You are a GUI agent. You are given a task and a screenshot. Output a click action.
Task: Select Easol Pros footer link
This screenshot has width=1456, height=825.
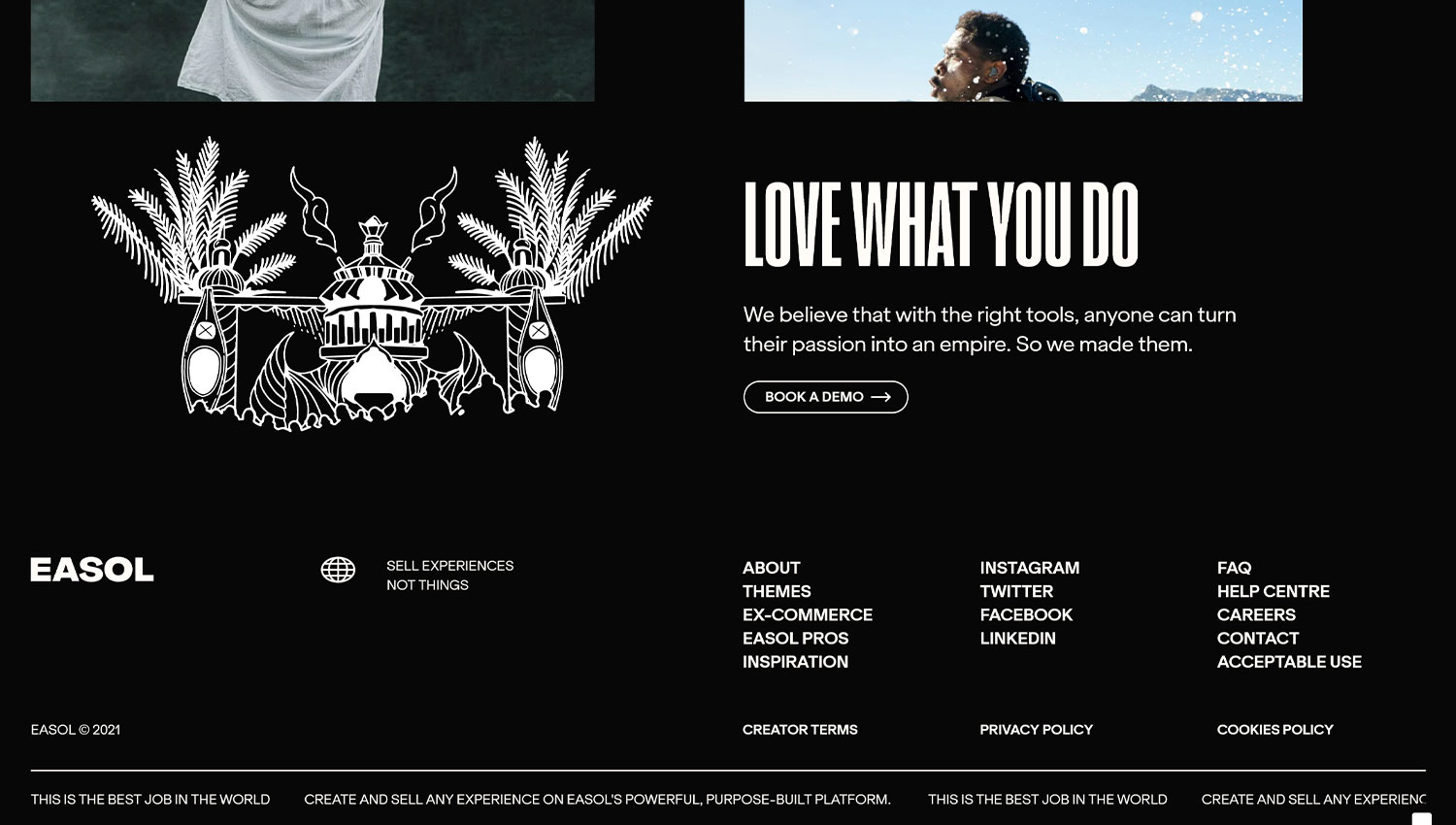click(796, 638)
